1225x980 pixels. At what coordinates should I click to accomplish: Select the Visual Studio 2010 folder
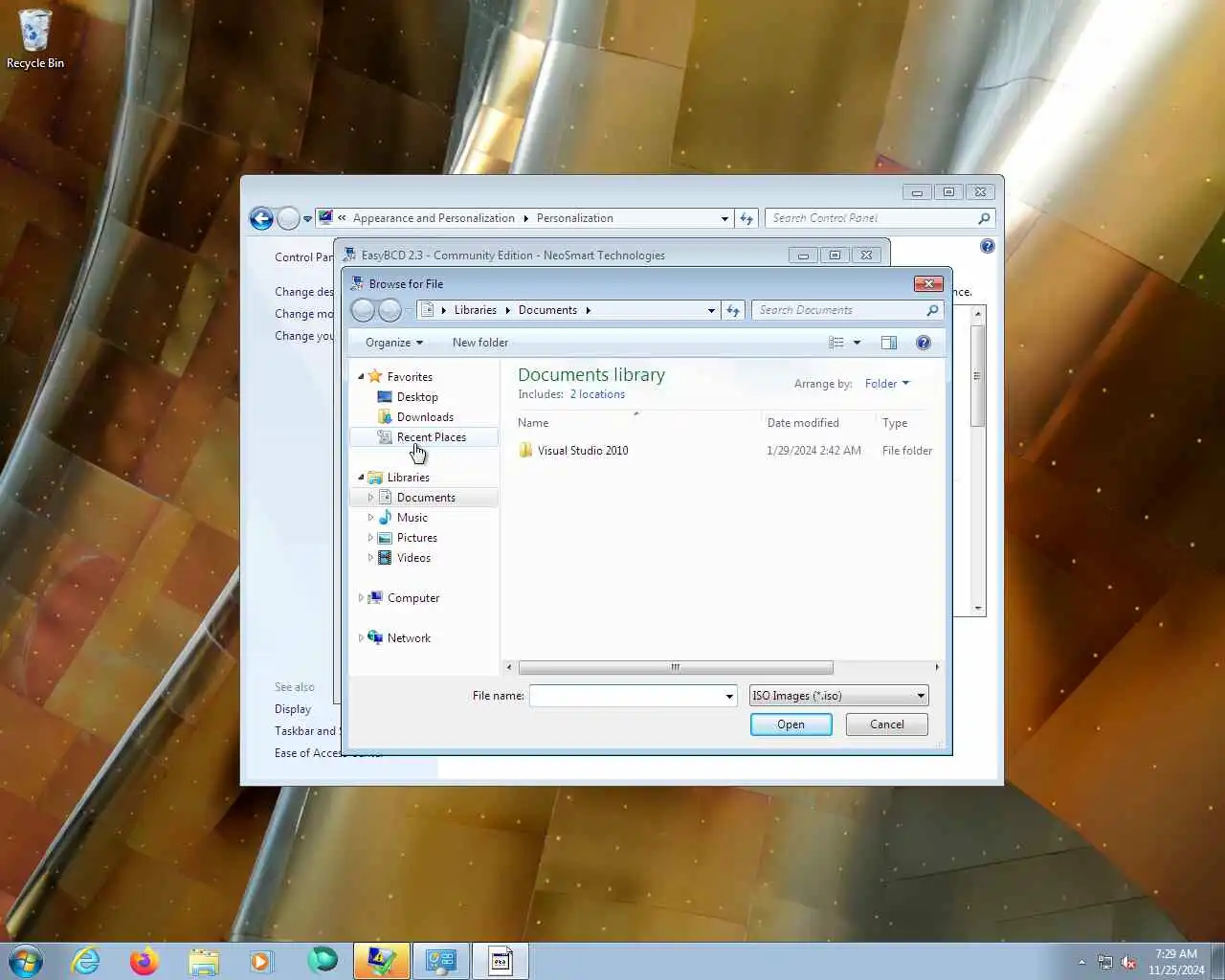pyautogui.click(x=583, y=451)
